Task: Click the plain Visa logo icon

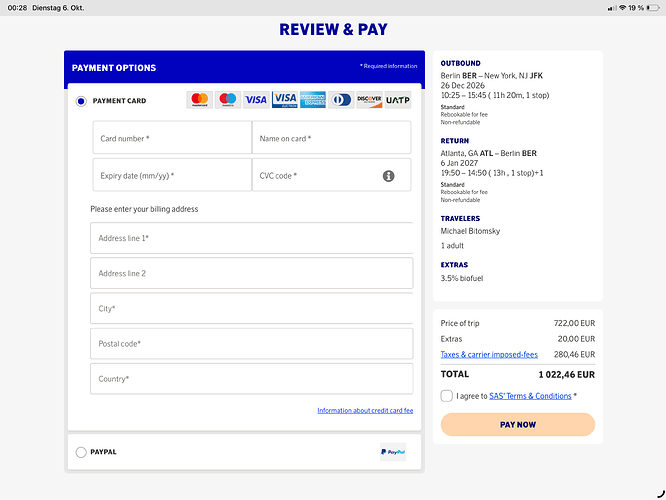Action: click(256, 100)
